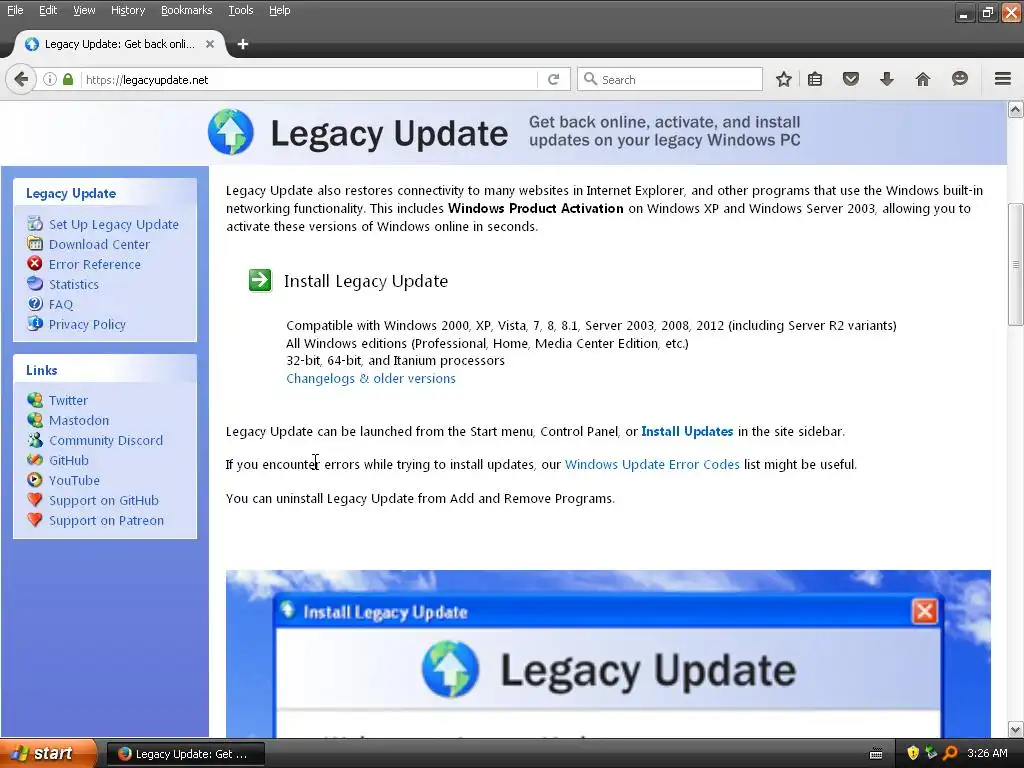Open the Firefox hamburger menu
This screenshot has height=768, width=1024.
click(x=1002, y=79)
